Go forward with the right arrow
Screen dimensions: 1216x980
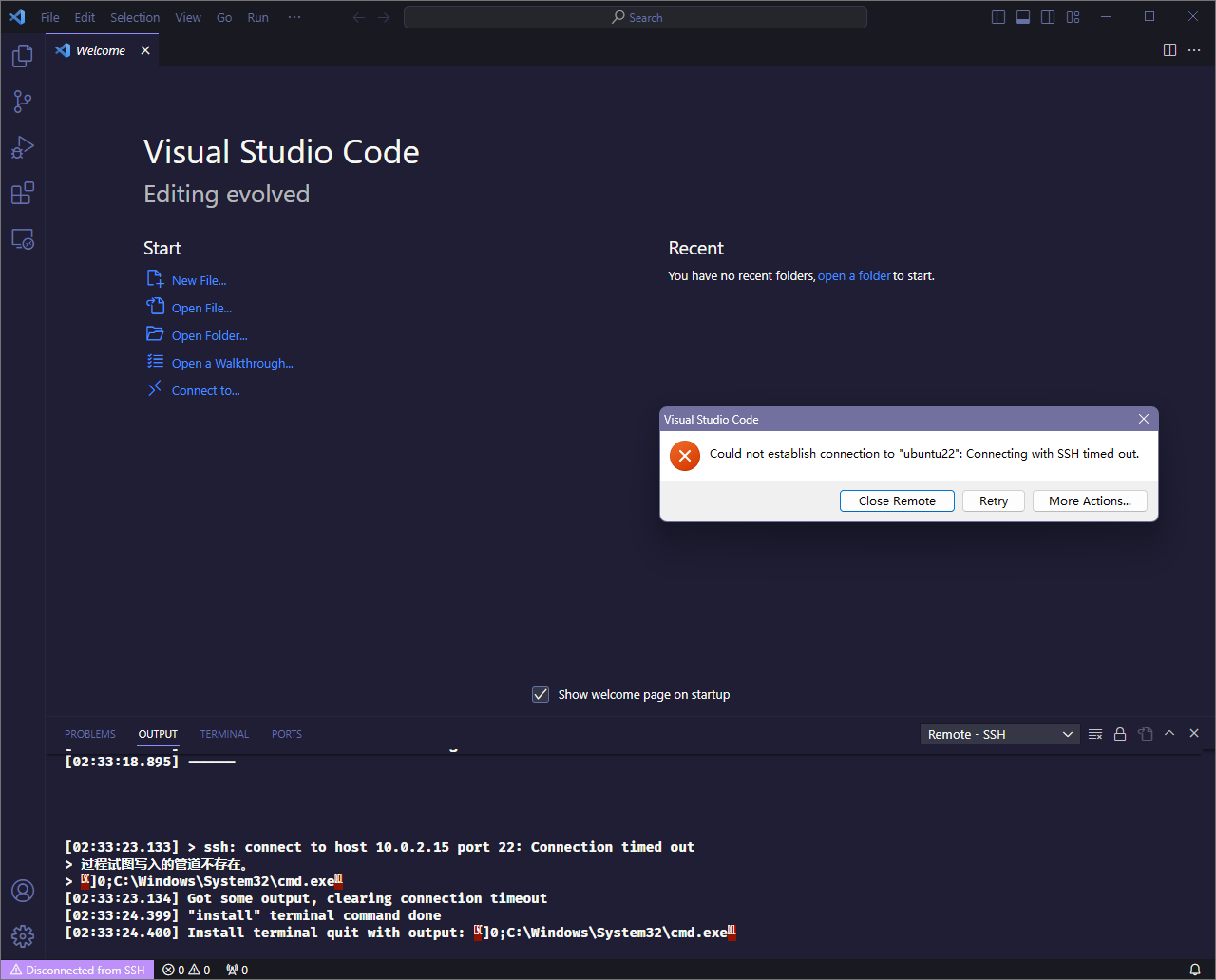(x=384, y=17)
